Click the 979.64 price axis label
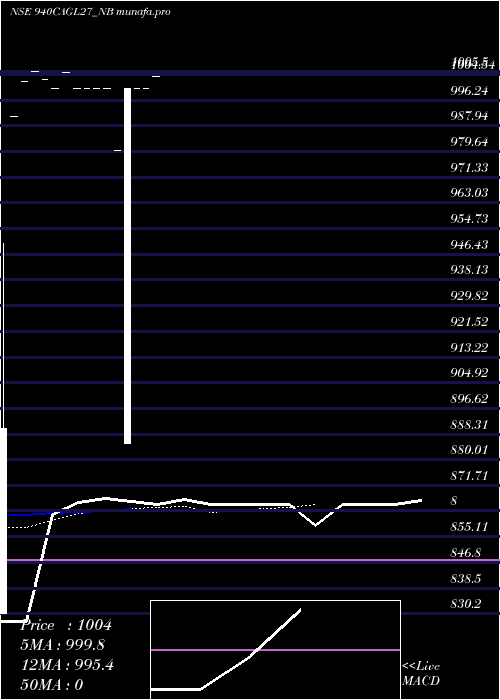500x700 pixels. click(469, 142)
